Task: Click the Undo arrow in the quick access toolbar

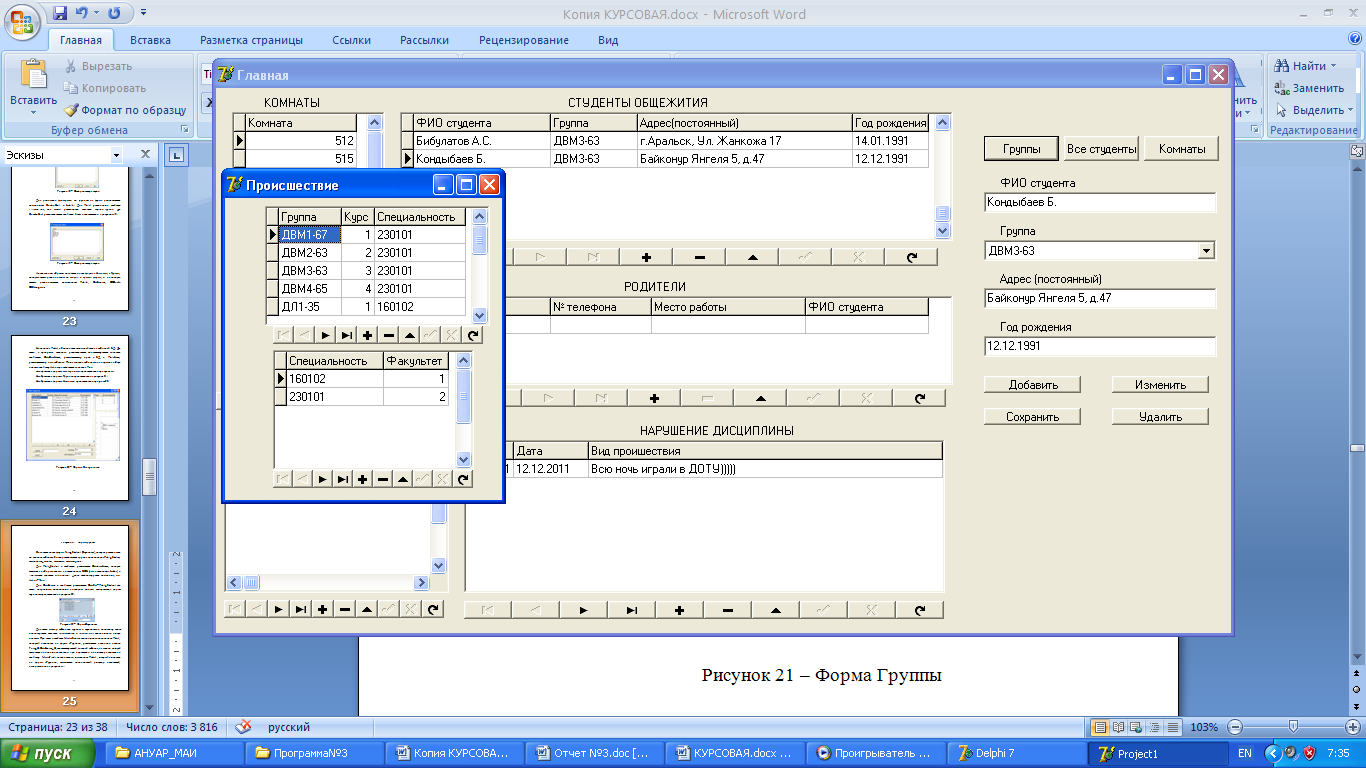Action: click(x=81, y=14)
